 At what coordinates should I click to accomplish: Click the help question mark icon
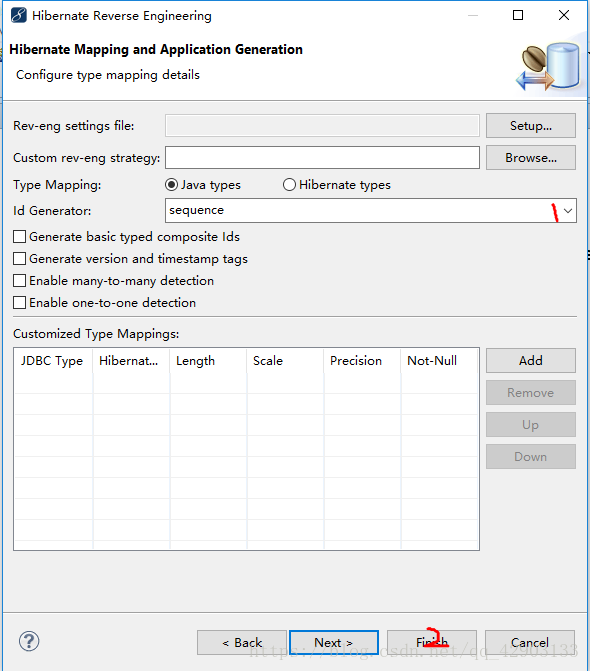pyautogui.click(x=29, y=641)
